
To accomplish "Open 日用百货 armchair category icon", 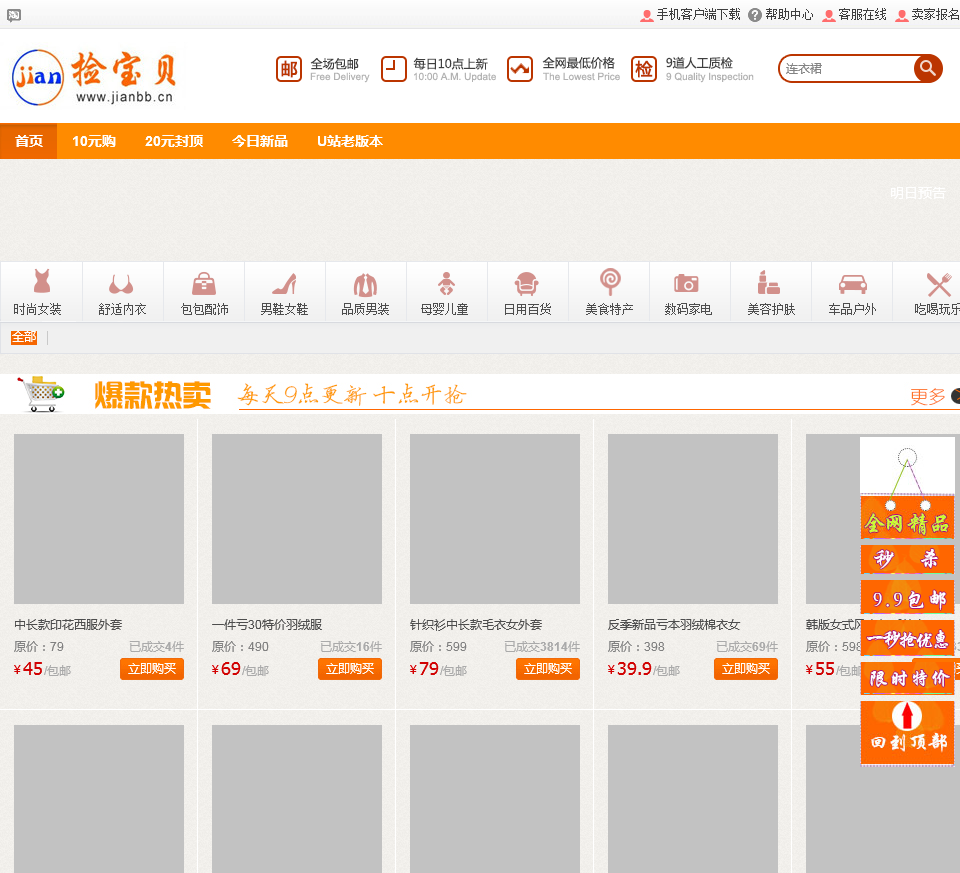I will [527, 284].
